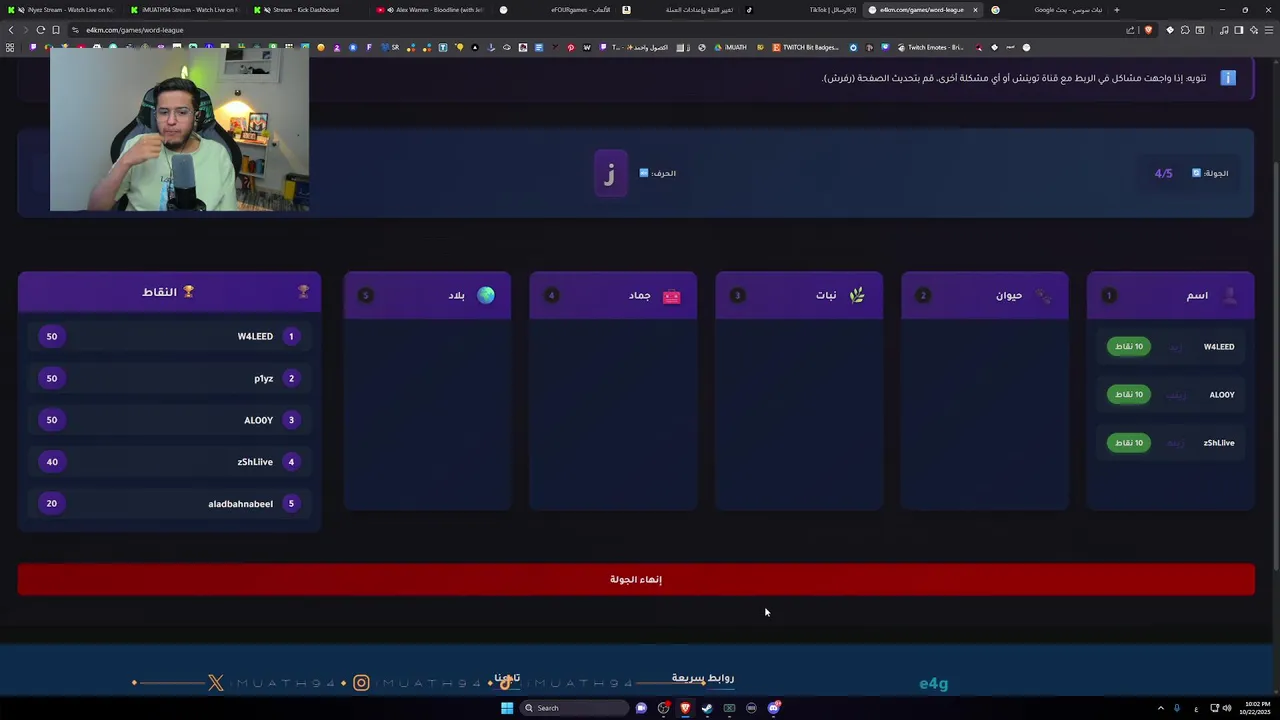Click aladbahnabeel's score of 20
1280x720 pixels.
point(52,503)
